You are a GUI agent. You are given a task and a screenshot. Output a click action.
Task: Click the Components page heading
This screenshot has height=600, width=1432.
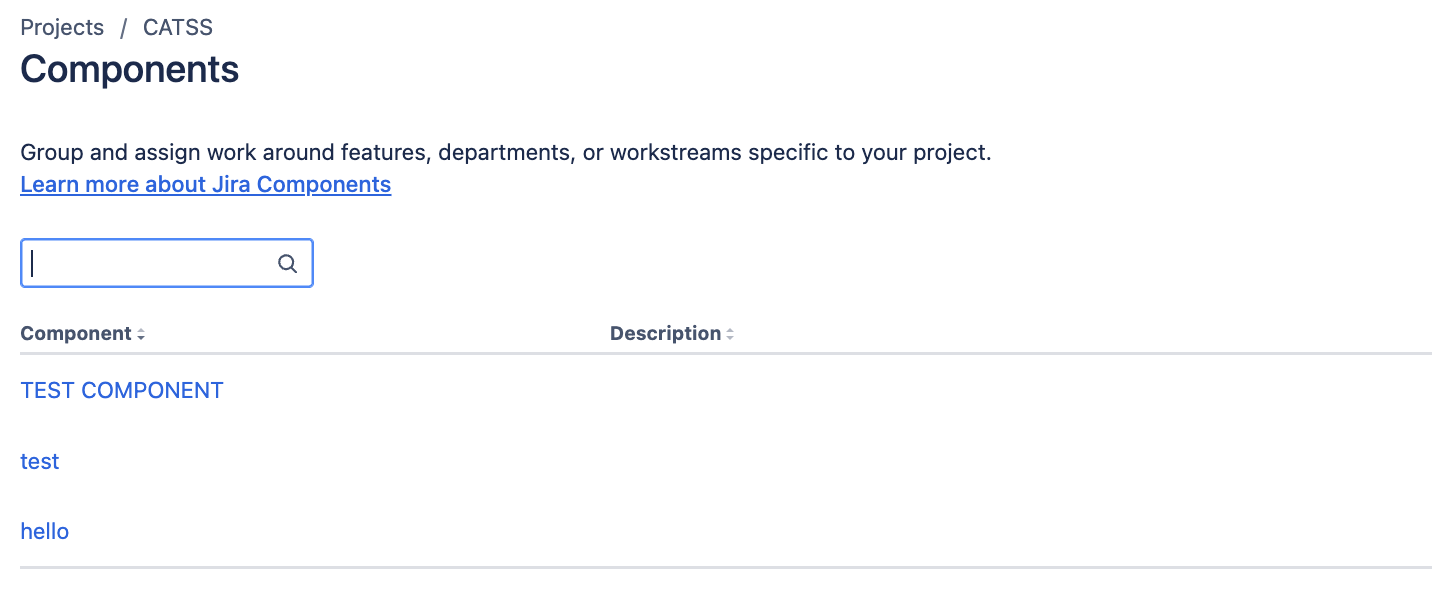pyautogui.click(x=130, y=69)
